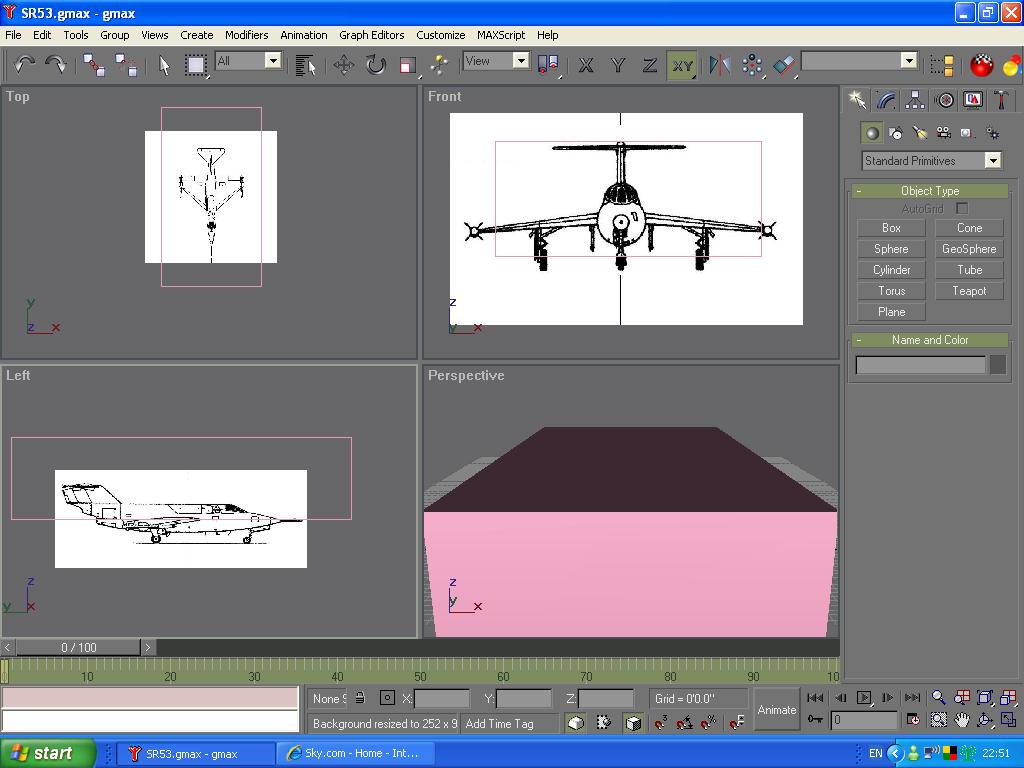Select the Select and Rotate tool
This screenshot has width=1024, height=768.
coord(375,65)
